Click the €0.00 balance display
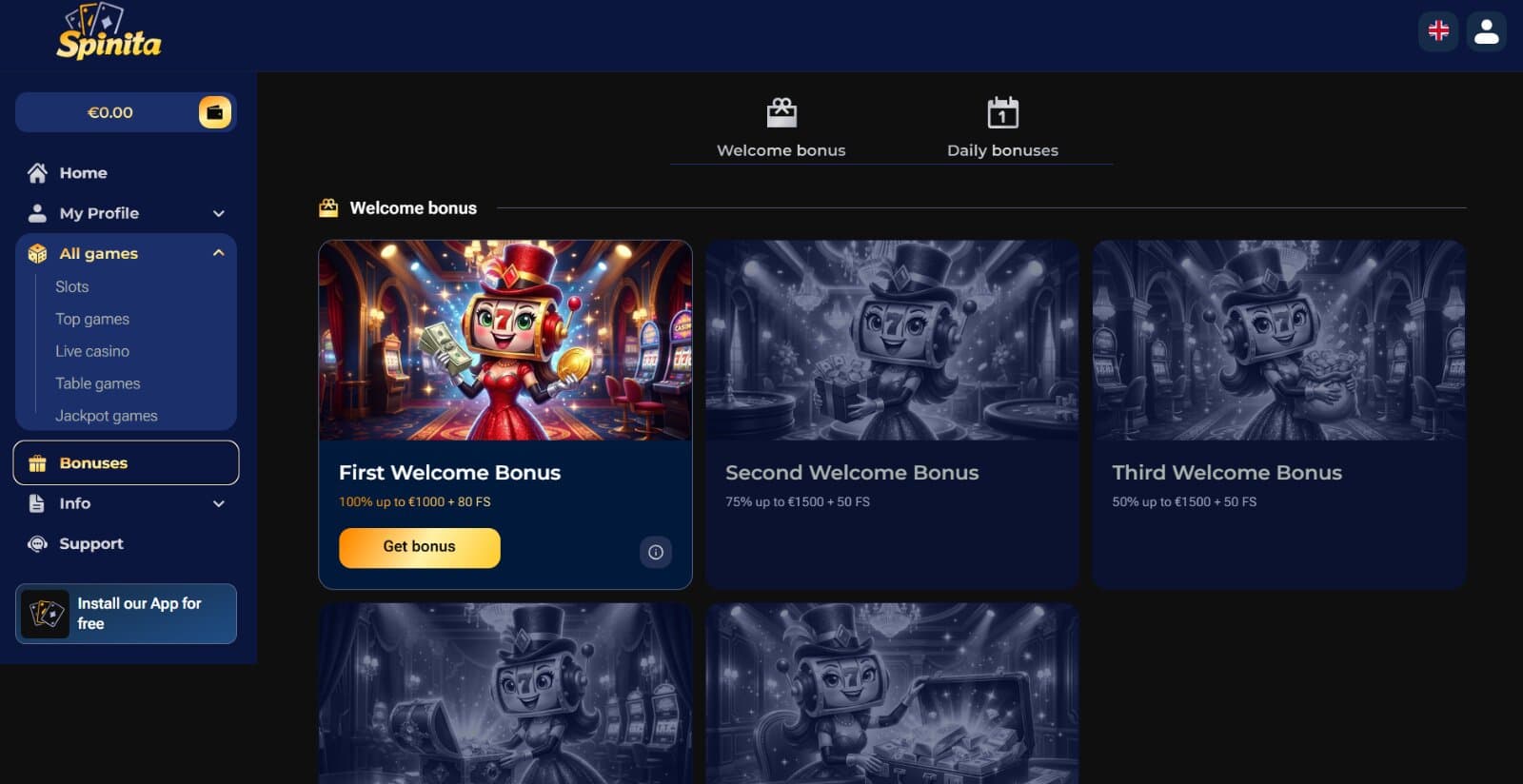Screen dimensions: 1523x784 coord(109,112)
